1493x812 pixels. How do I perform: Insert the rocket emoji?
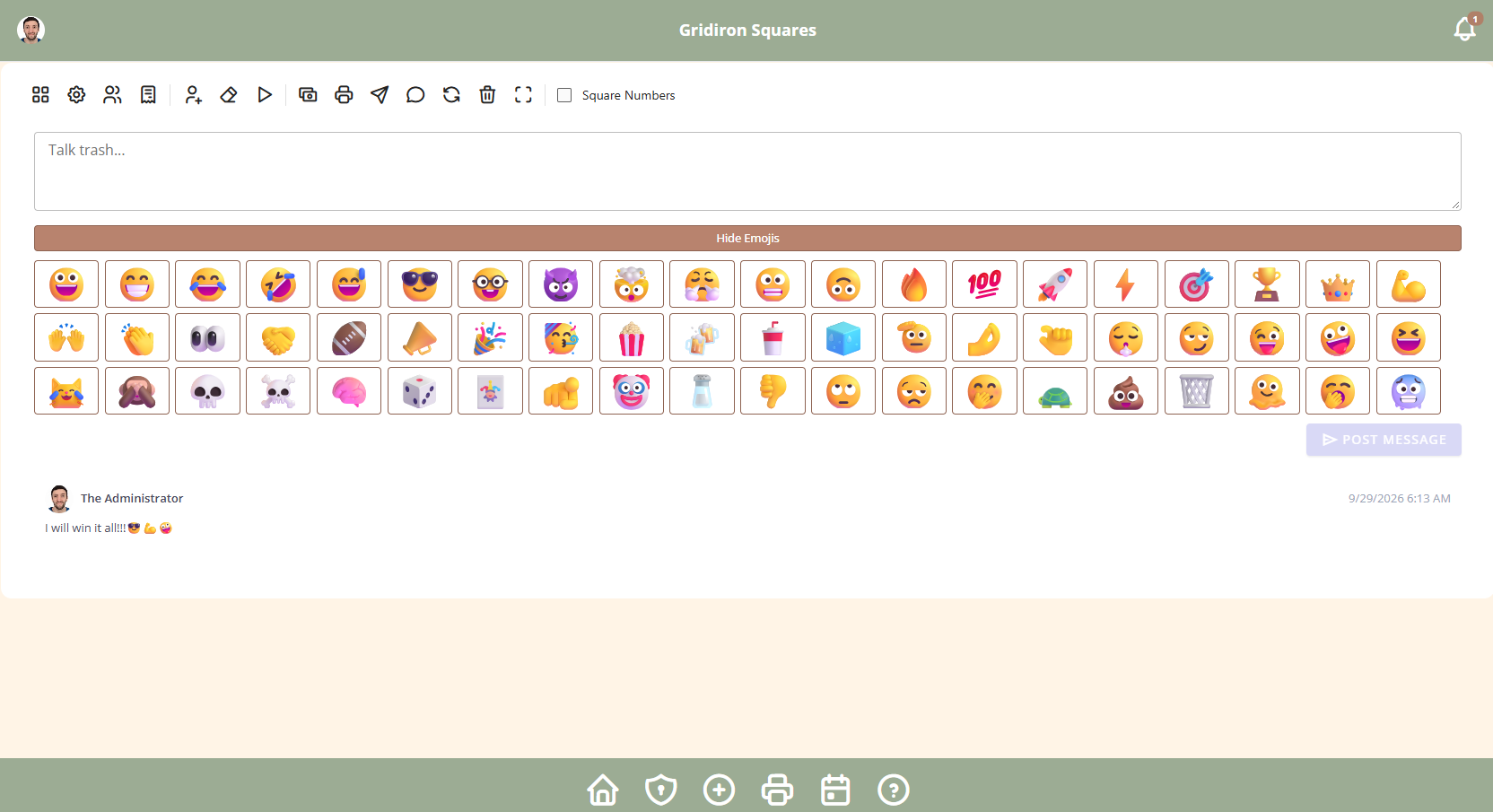(x=1055, y=284)
